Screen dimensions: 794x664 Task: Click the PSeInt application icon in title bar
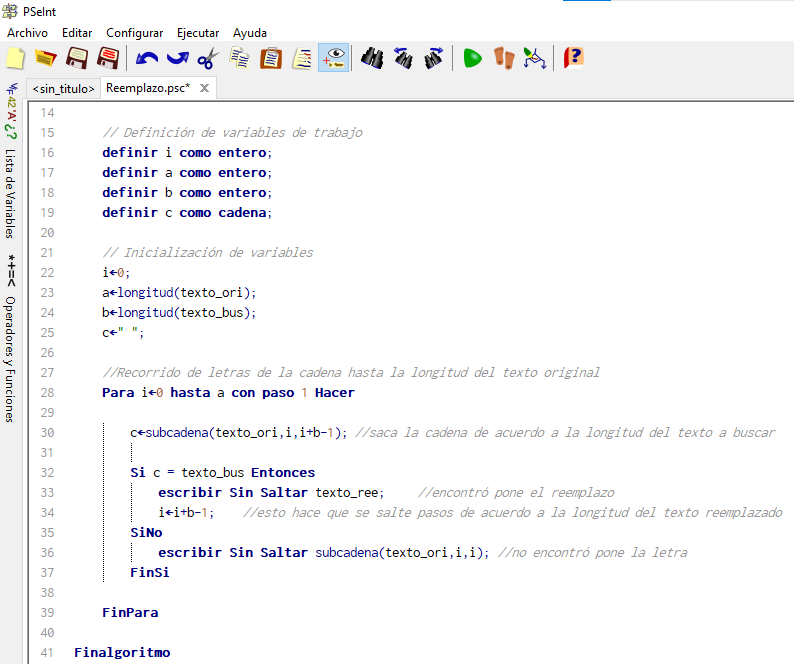point(10,11)
